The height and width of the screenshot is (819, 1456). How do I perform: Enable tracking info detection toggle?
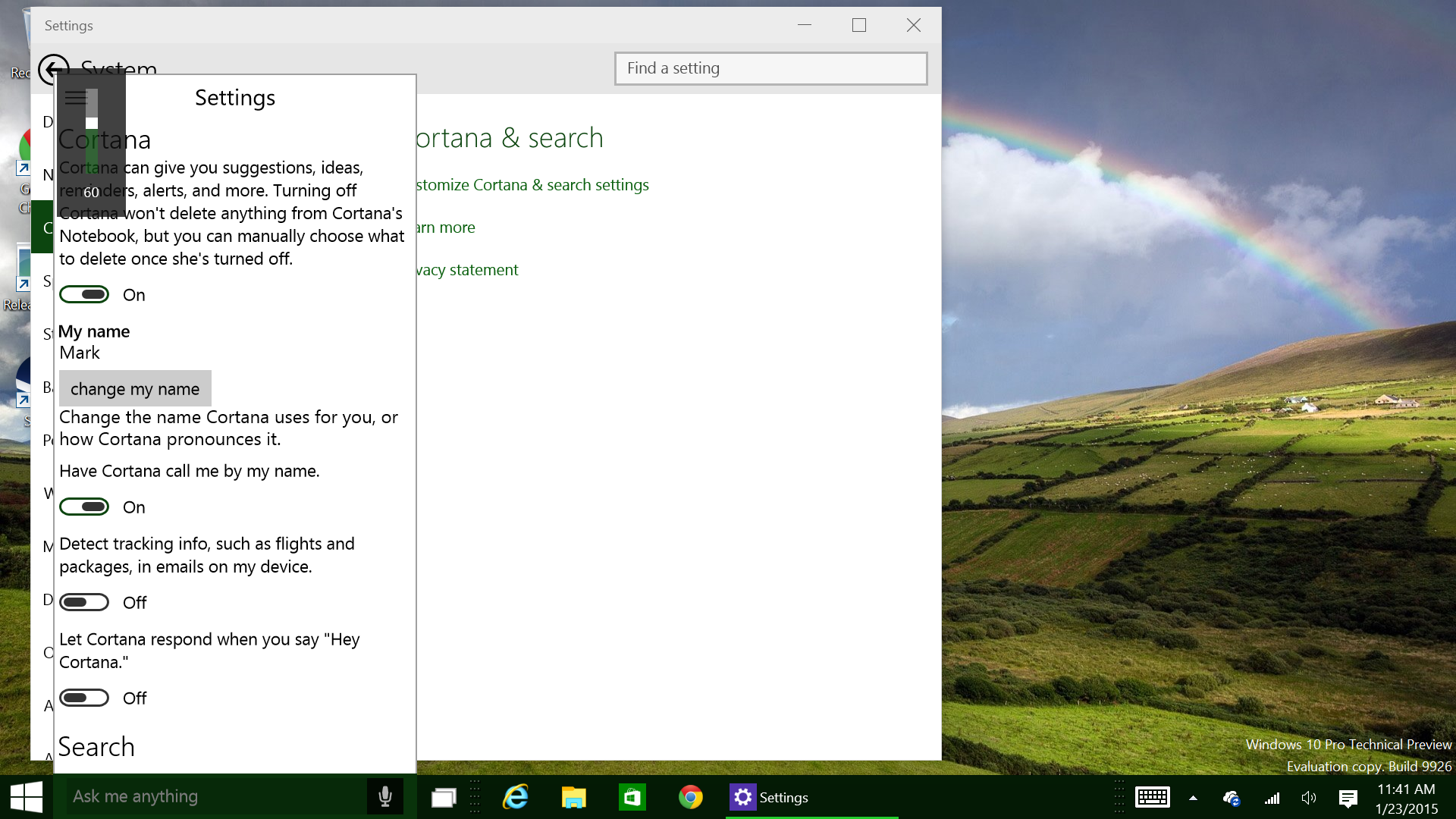tap(84, 602)
